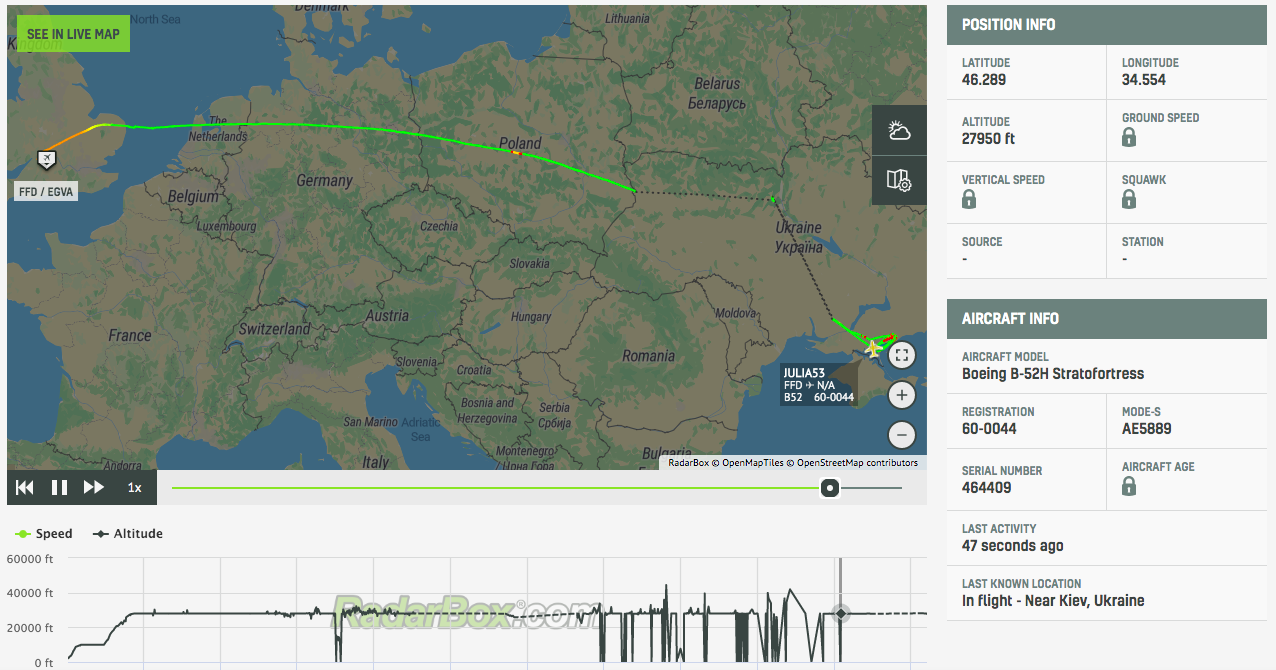Pause the flight playback
The image size is (1276, 670).
pos(59,488)
